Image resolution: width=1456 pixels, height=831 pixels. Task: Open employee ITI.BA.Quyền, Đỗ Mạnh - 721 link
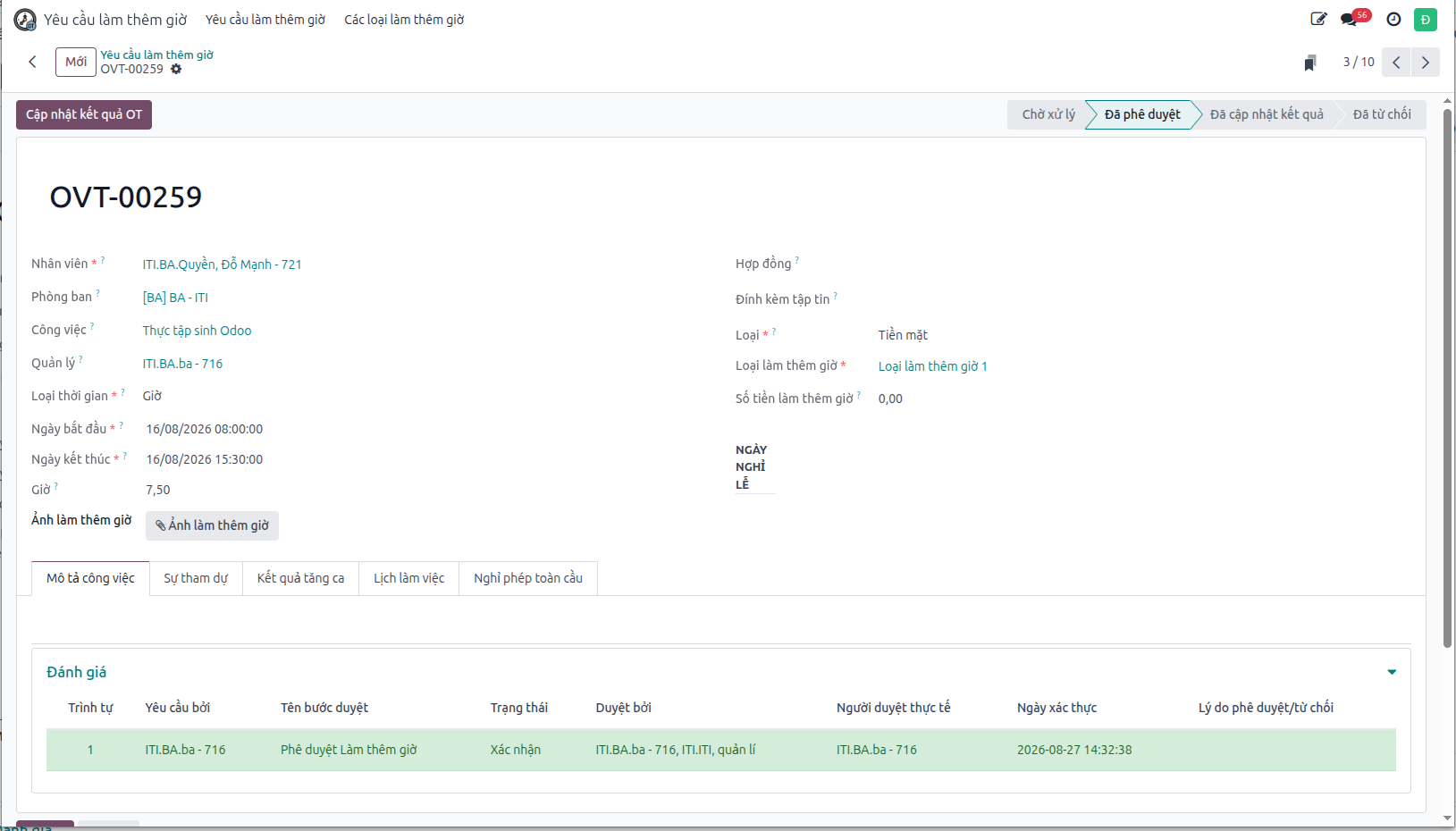[x=222, y=264]
